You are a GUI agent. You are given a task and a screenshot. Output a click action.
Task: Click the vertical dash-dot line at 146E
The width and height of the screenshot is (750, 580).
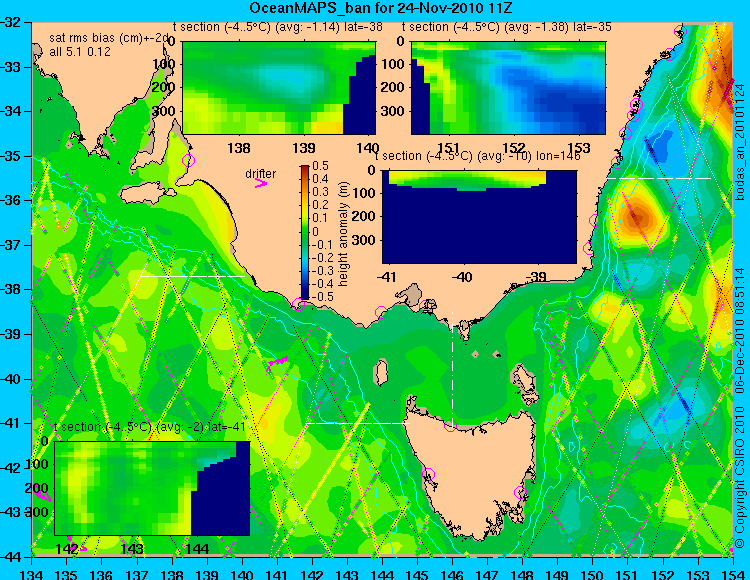452,369
